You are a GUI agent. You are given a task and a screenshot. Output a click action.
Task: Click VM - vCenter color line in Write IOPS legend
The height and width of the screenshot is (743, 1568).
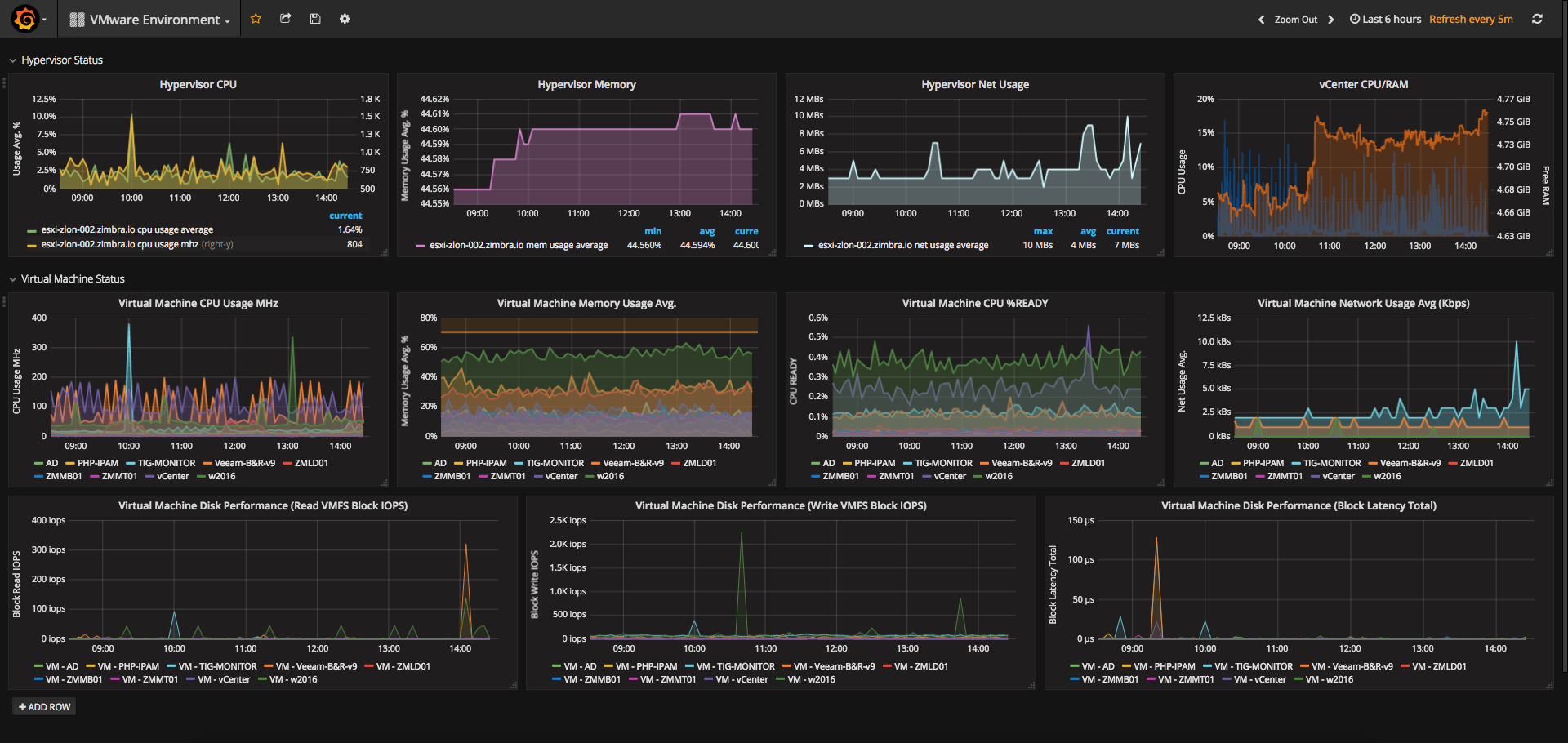tap(708, 680)
